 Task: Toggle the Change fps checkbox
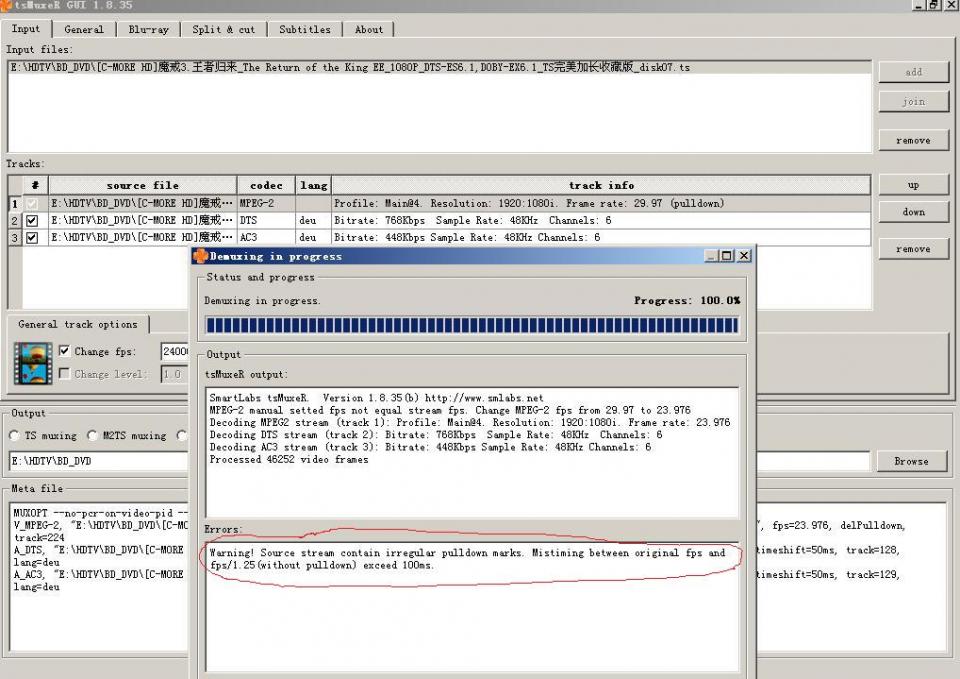(65, 351)
